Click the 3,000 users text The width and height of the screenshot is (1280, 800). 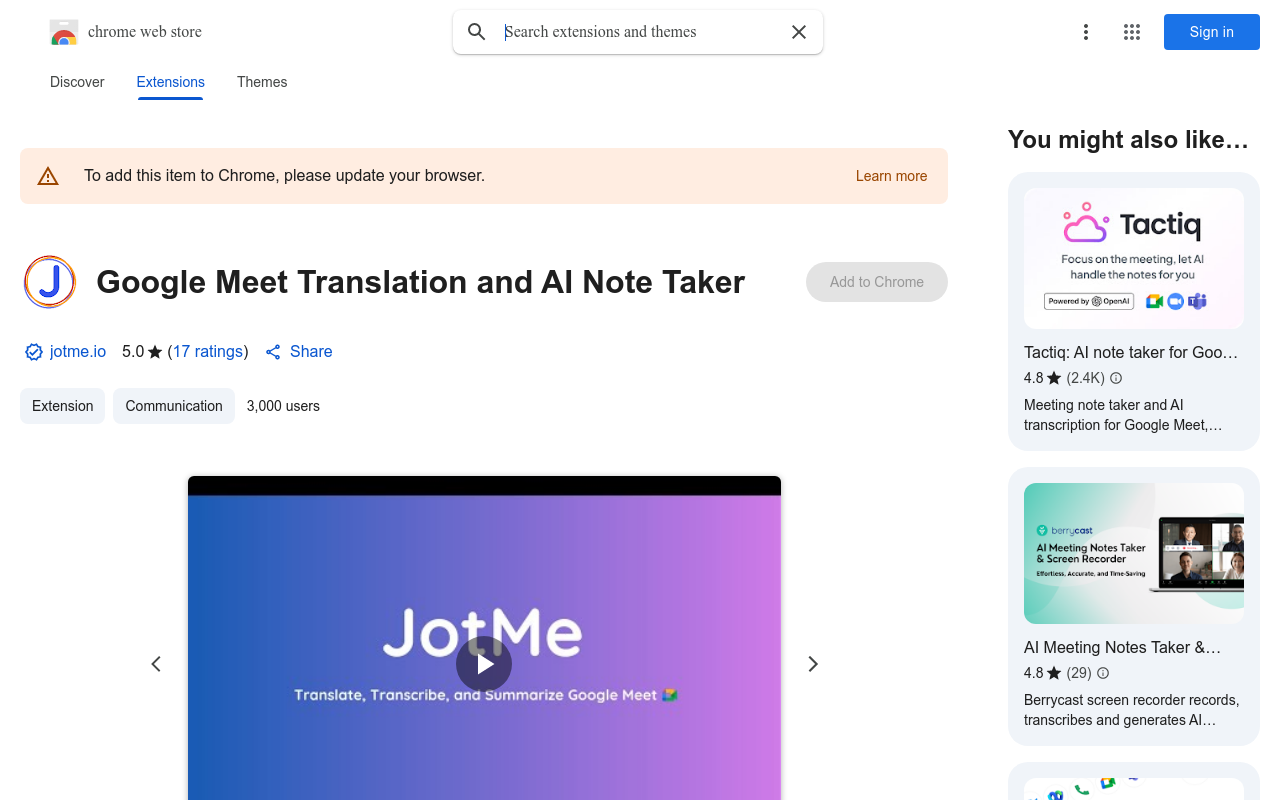(283, 406)
